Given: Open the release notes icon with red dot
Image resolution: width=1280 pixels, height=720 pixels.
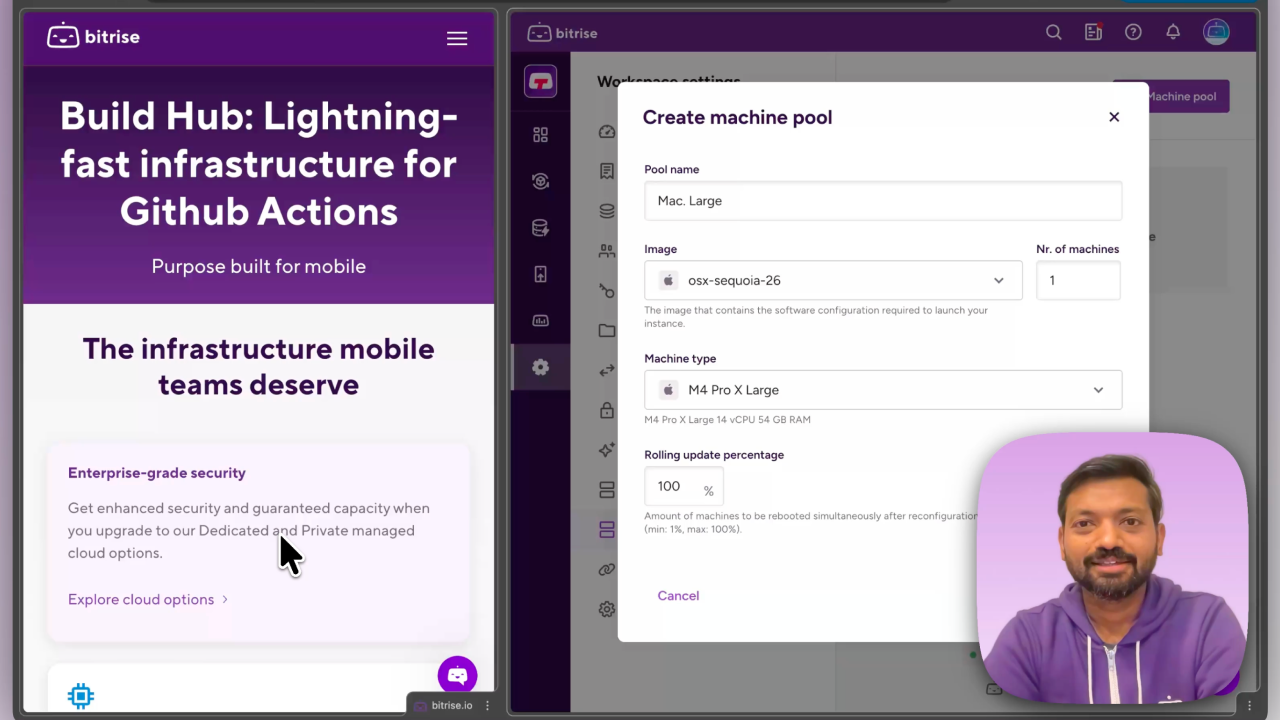Looking at the screenshot, I should [x=1093, y=32].
